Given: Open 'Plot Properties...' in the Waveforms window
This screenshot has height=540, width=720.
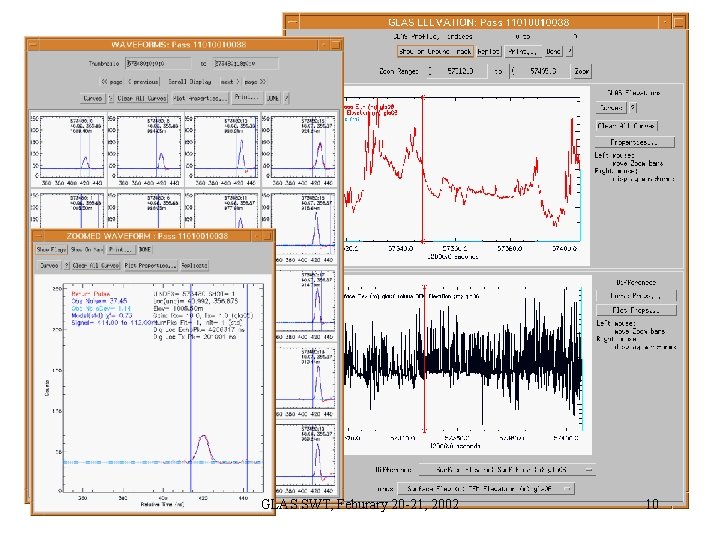Looking at the screenshot, I should pyautogui.click(x=200, y=98).
